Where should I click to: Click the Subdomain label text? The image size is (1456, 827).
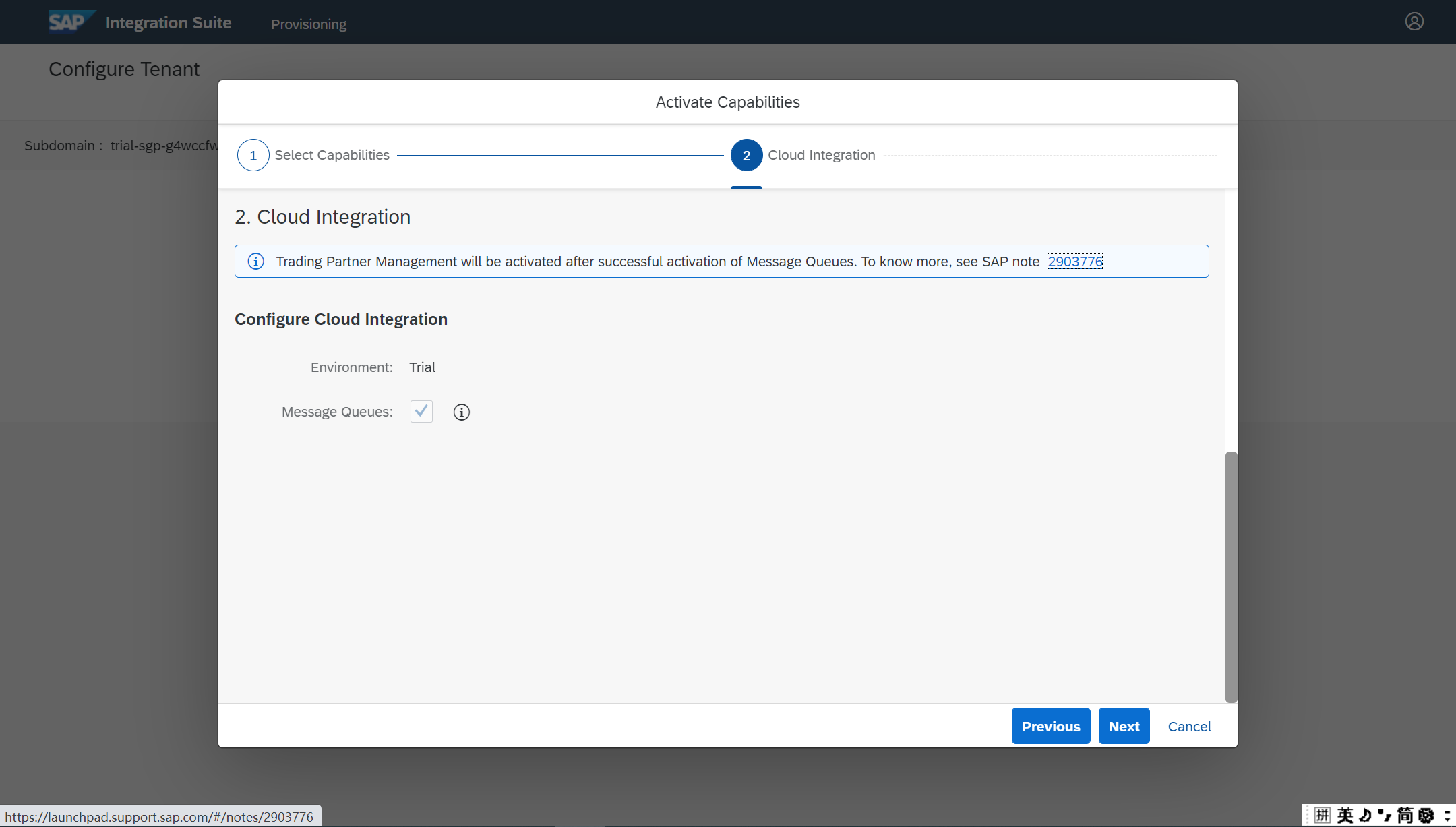(x=63, y=146)
